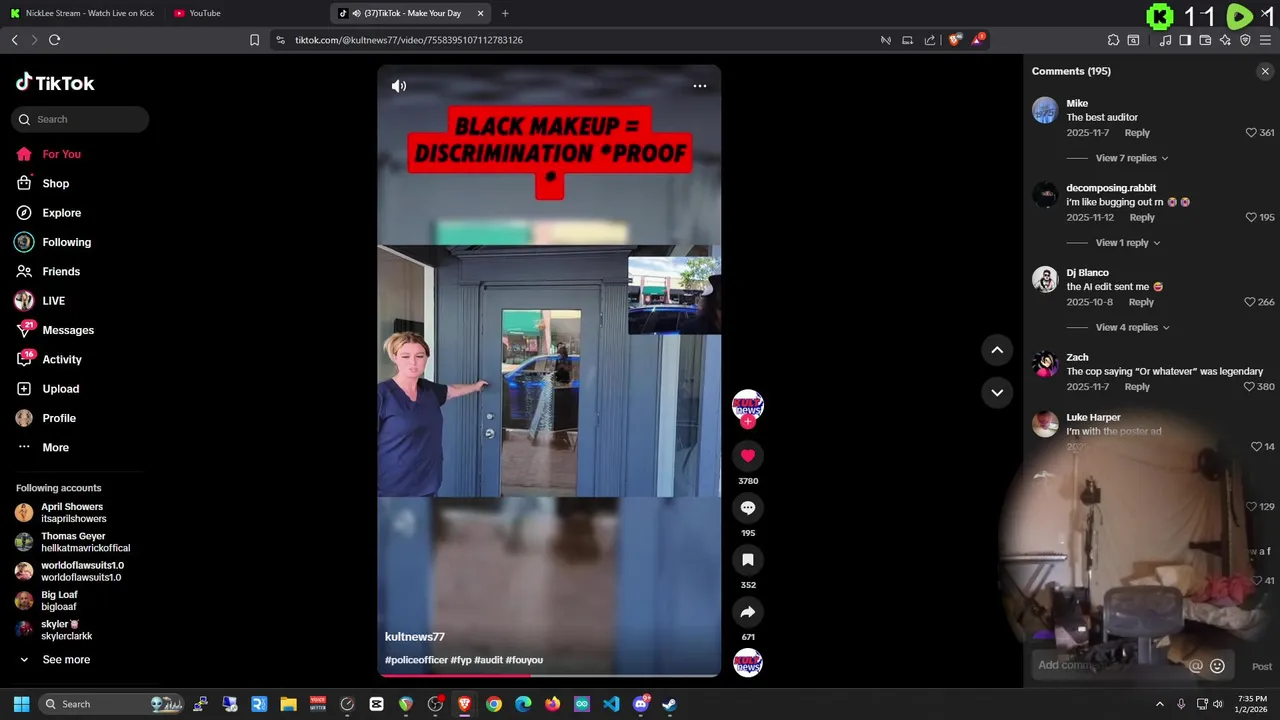Open File Explorer from taskbar
The height and width of the screenshot is (720, 1280).
click(x=288, y=704)
